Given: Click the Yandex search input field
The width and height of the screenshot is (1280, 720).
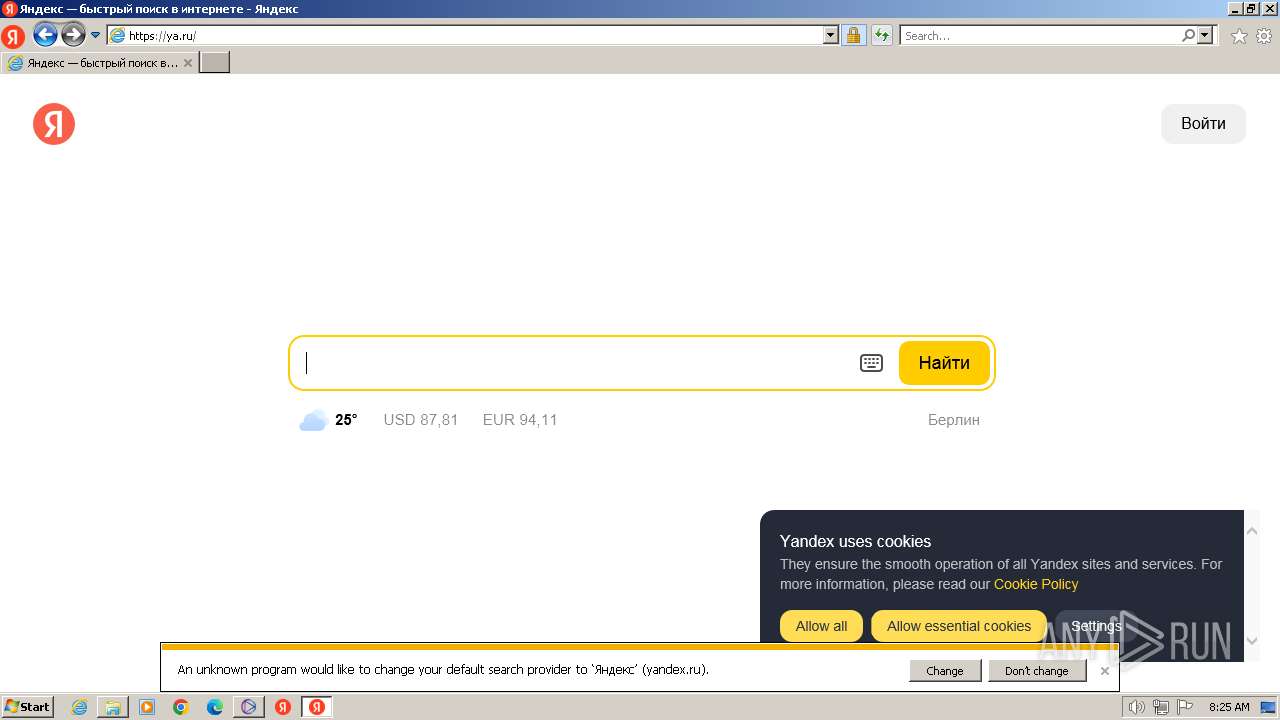Looking at the screenshot, I should [x=575, y=363].
